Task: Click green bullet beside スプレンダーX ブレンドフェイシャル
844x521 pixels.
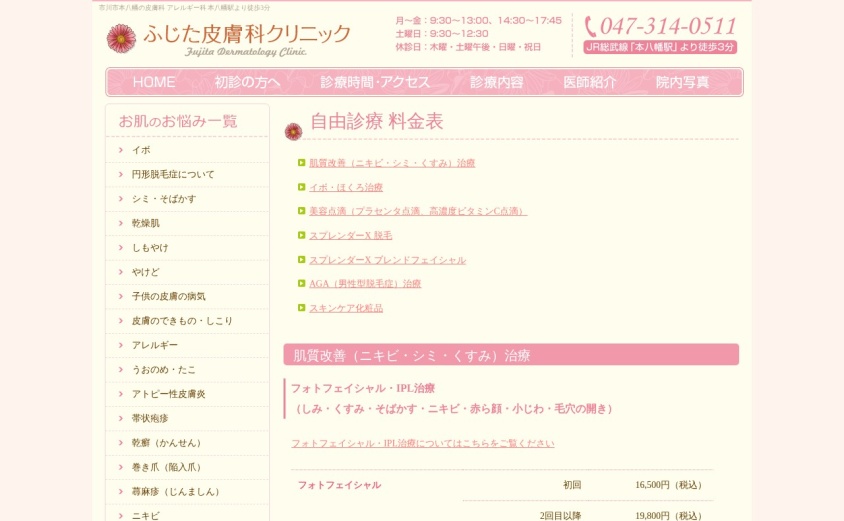Action: click(301, 259)
